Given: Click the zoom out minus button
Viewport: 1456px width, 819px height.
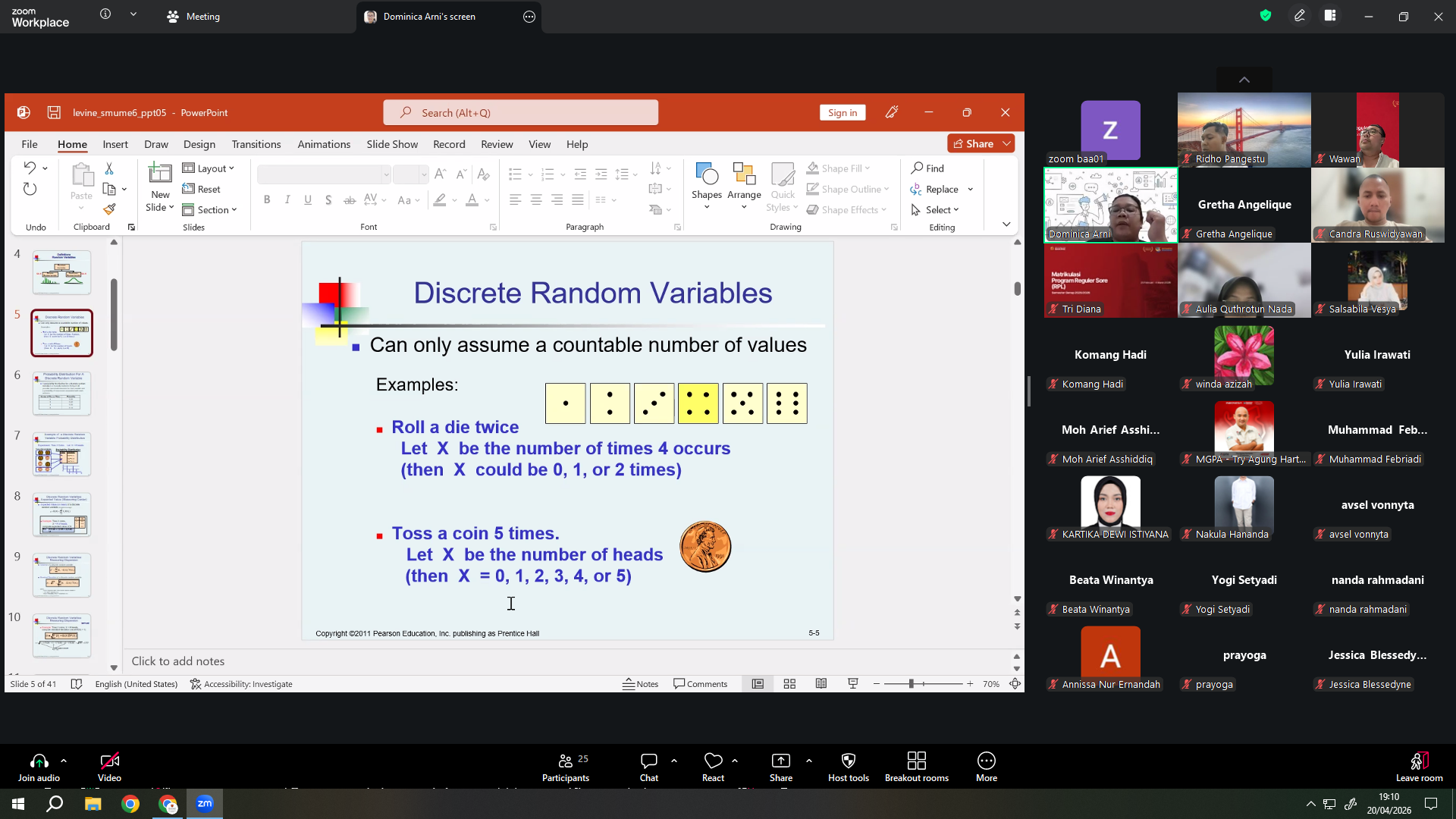Looking at the screenshot, I should 877,684.
